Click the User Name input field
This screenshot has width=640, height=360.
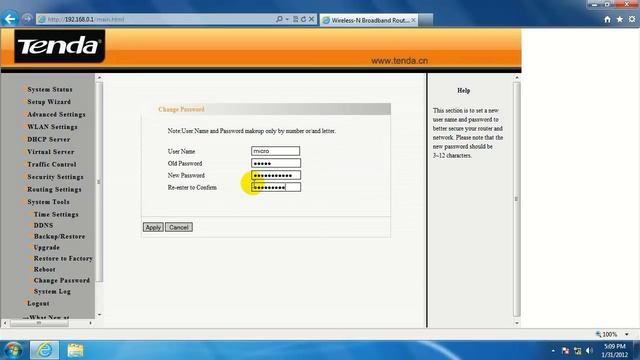(276, 151)
